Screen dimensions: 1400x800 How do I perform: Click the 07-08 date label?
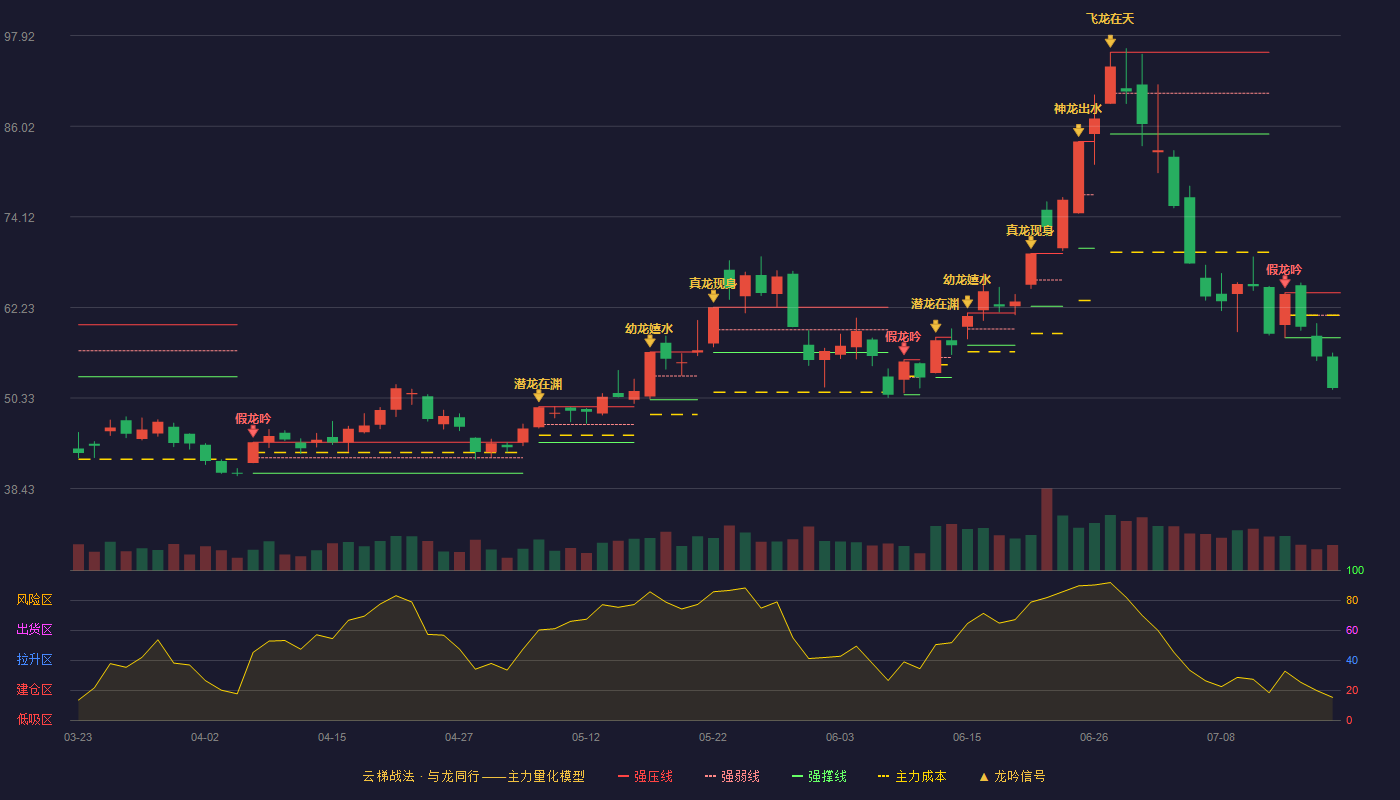[x=1221, y=737]
